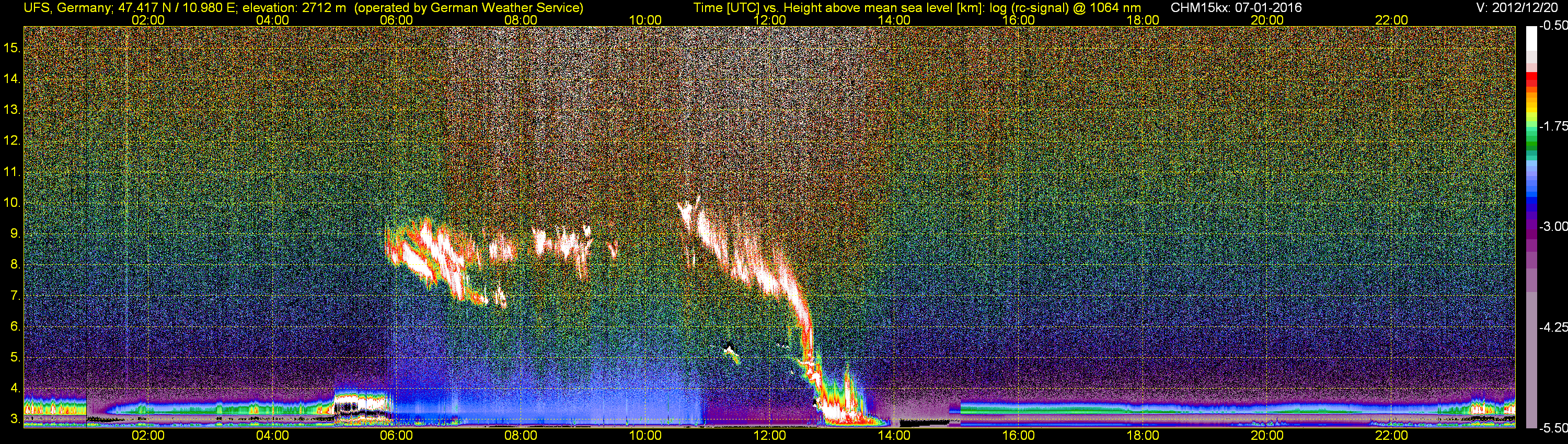This screenshot has height=444, width=1568.
Task: Click the "-0.50" colorbar scale value
Action: coord(1554,27)
